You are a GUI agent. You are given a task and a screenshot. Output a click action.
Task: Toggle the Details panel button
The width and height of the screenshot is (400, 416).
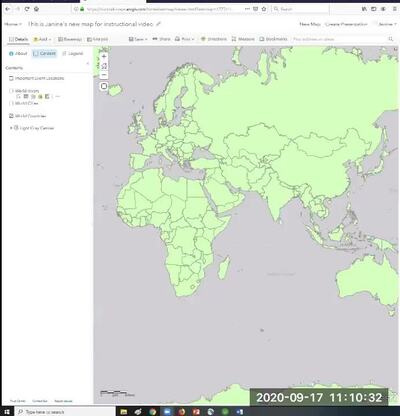[18, 39]
